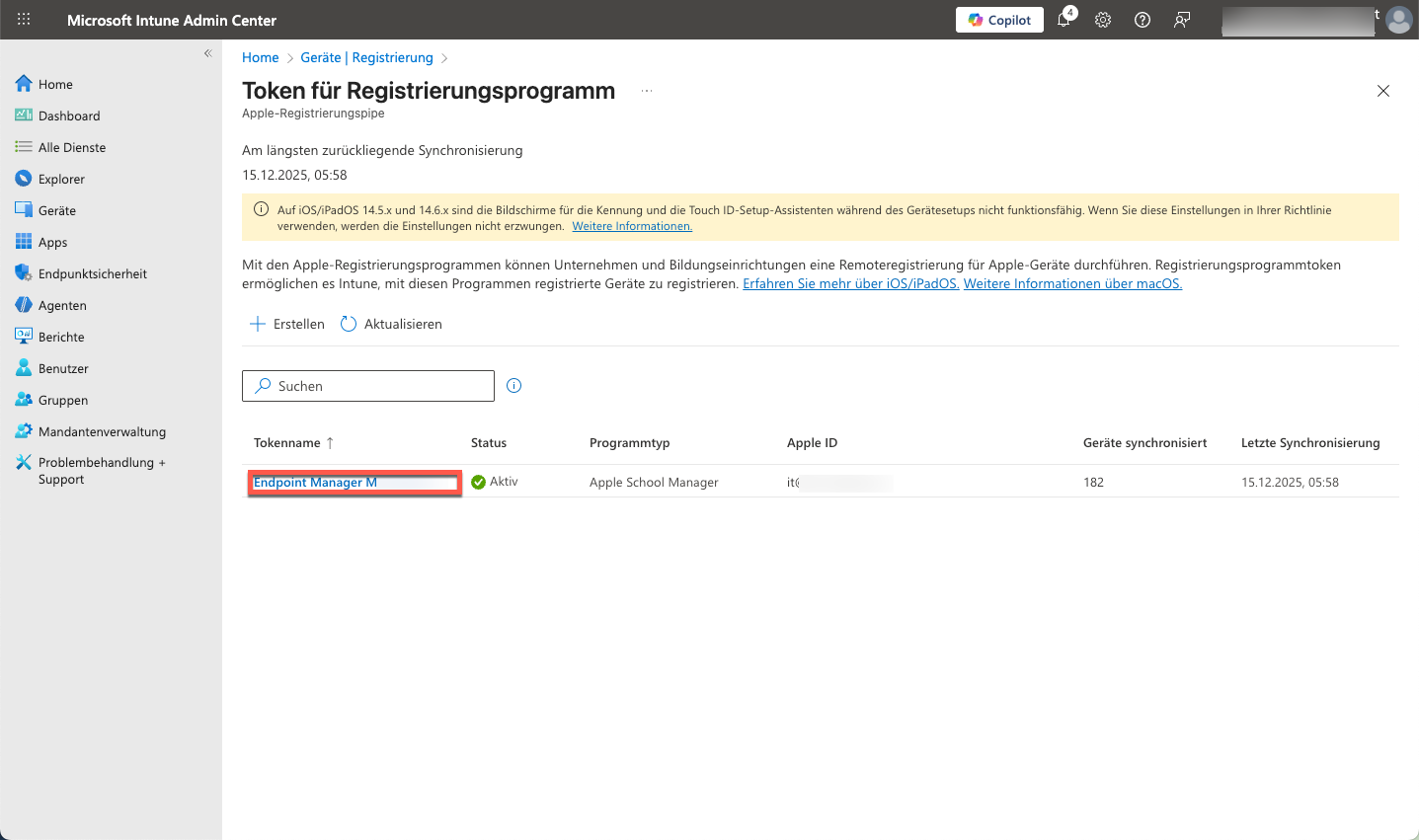Click the Aktualisieren refresh button
Image resolution: width=1419 pixels, height=840 pixels.
coord(392,324)
